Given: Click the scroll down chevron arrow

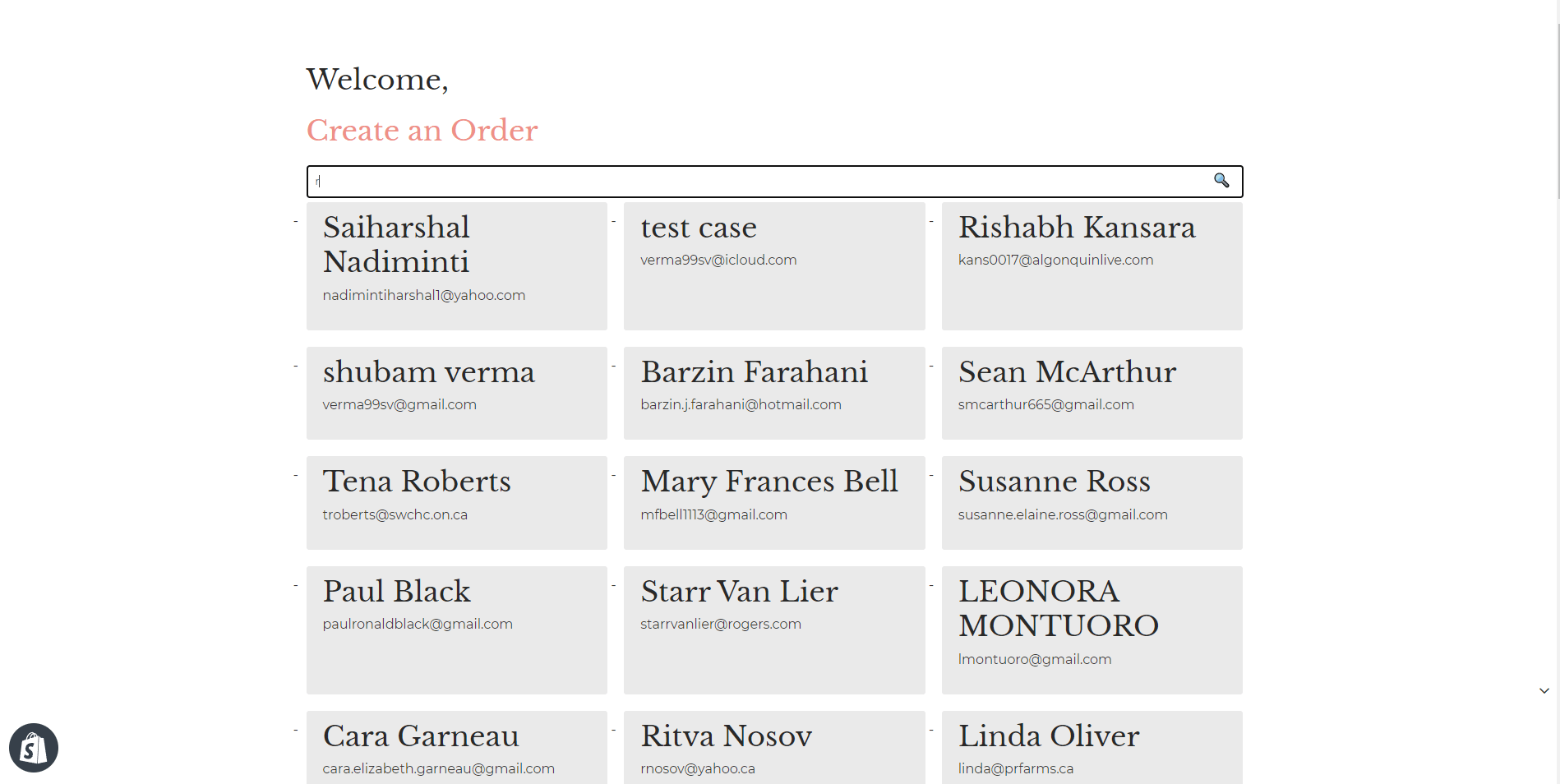Looking at the screenshot, I should (x=1544, y=691).
